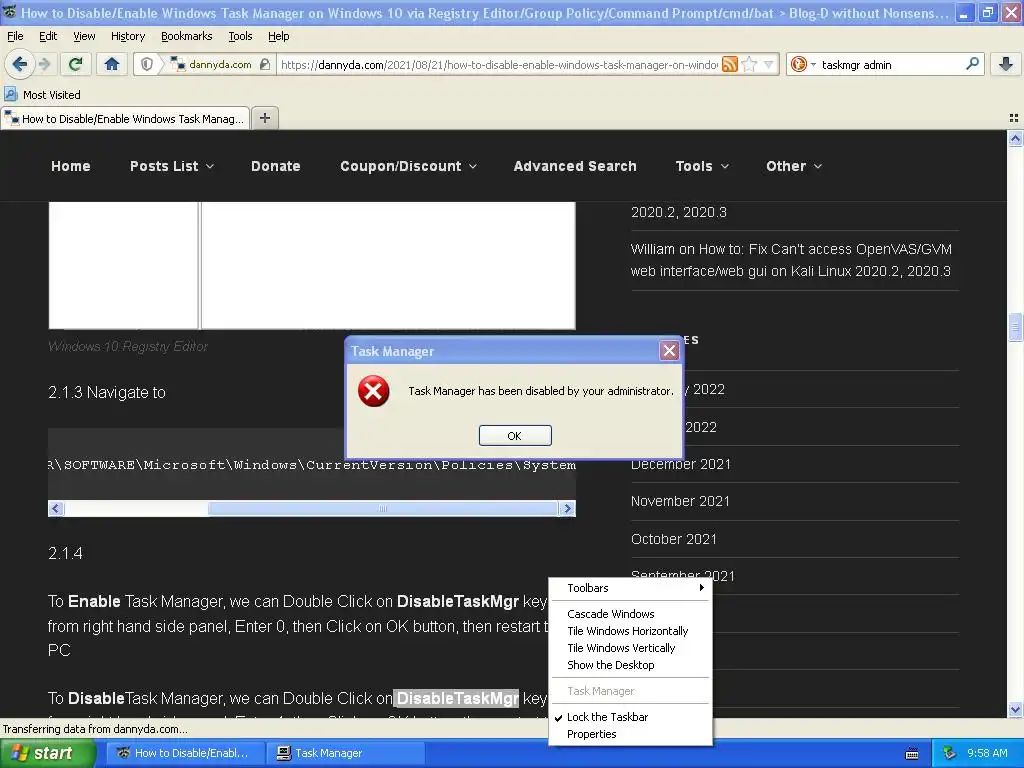Open the History menu
Screen dimensions: 1024x768
pyautogui.click(x=128, y=36)
